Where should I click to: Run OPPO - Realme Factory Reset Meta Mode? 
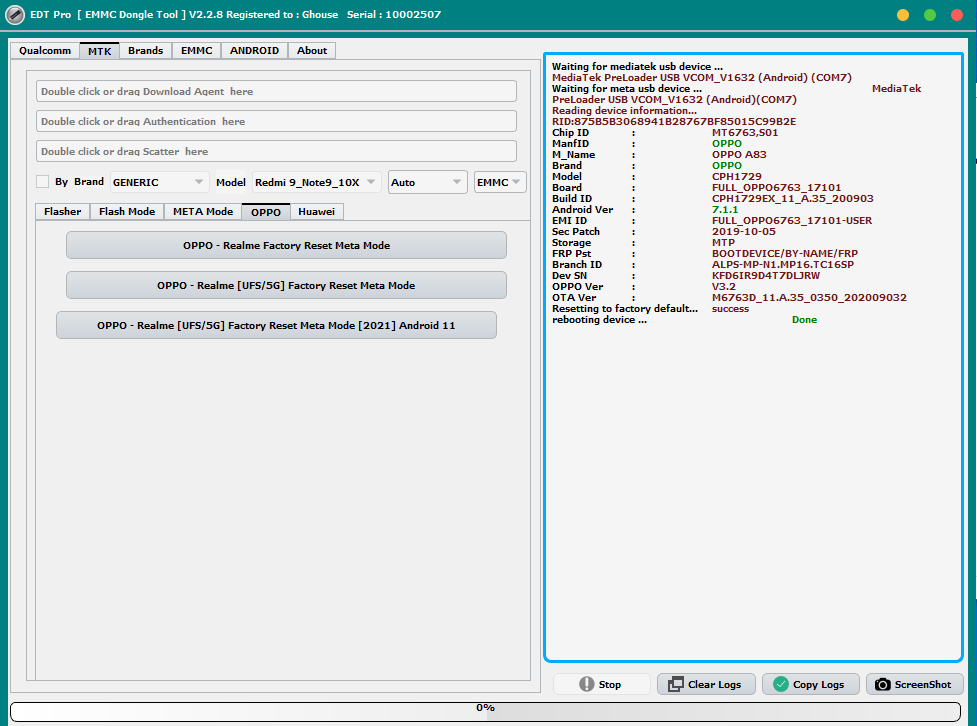click(286, 245)
